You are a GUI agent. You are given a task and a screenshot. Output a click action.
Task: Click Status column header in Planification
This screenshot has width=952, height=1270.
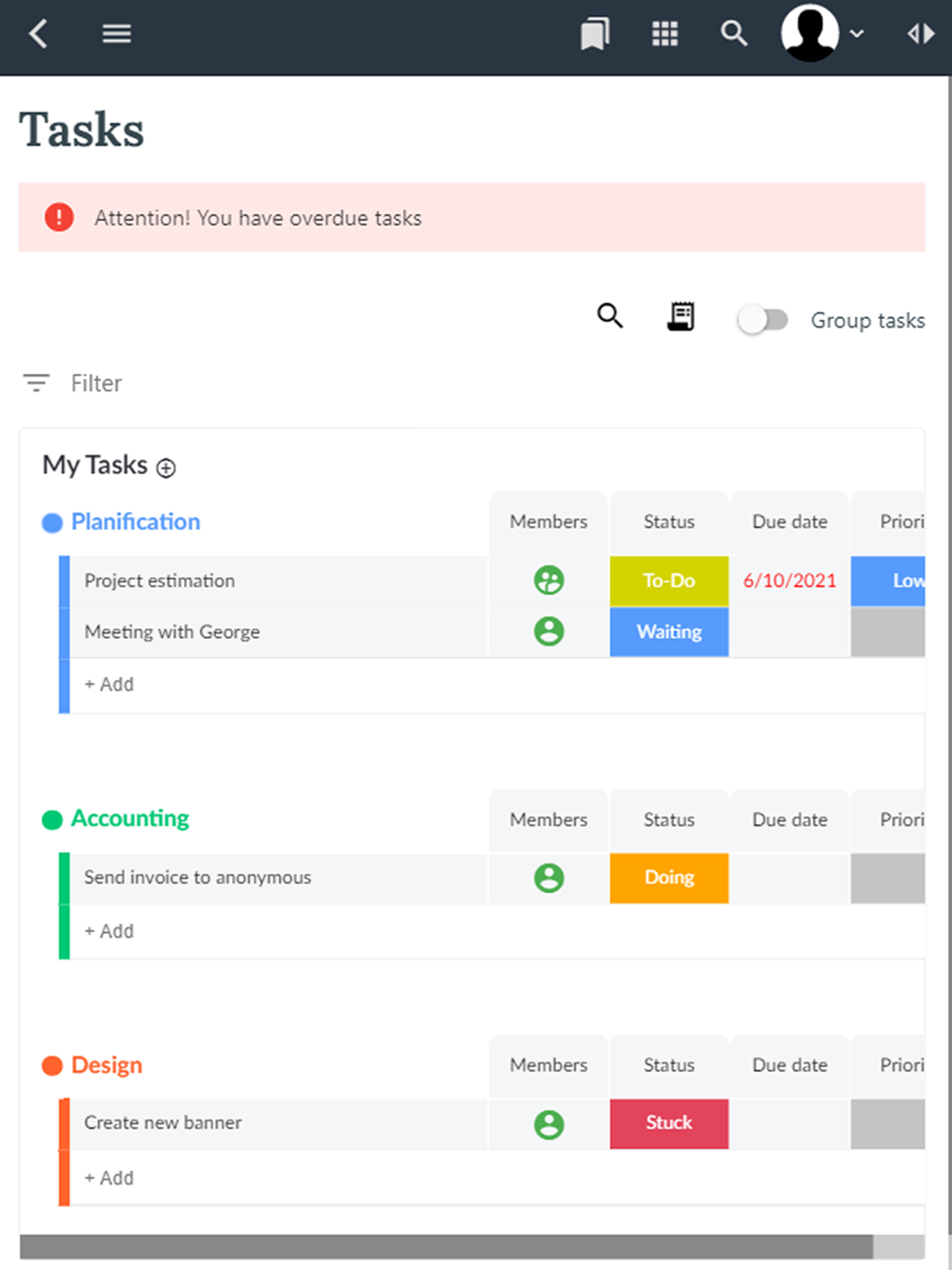tap(669, 522)
